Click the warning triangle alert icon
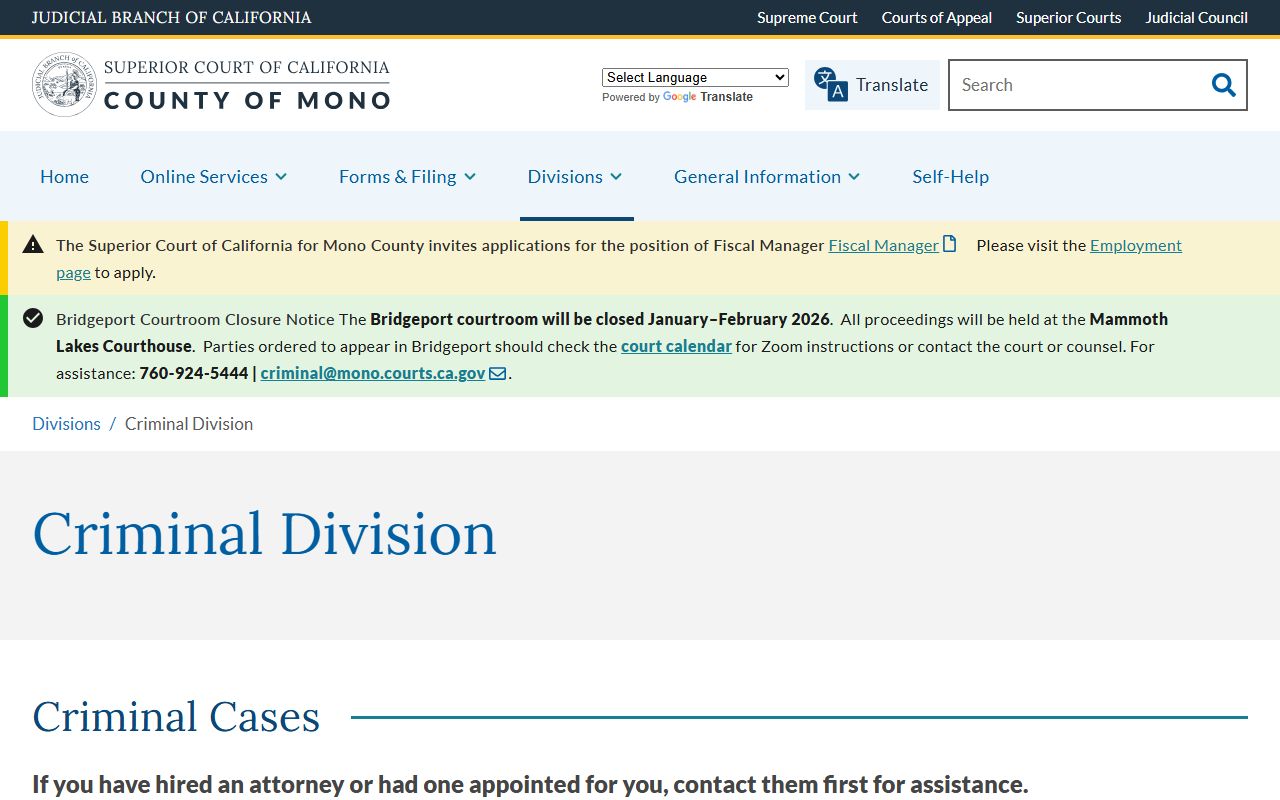 [33, 244]
